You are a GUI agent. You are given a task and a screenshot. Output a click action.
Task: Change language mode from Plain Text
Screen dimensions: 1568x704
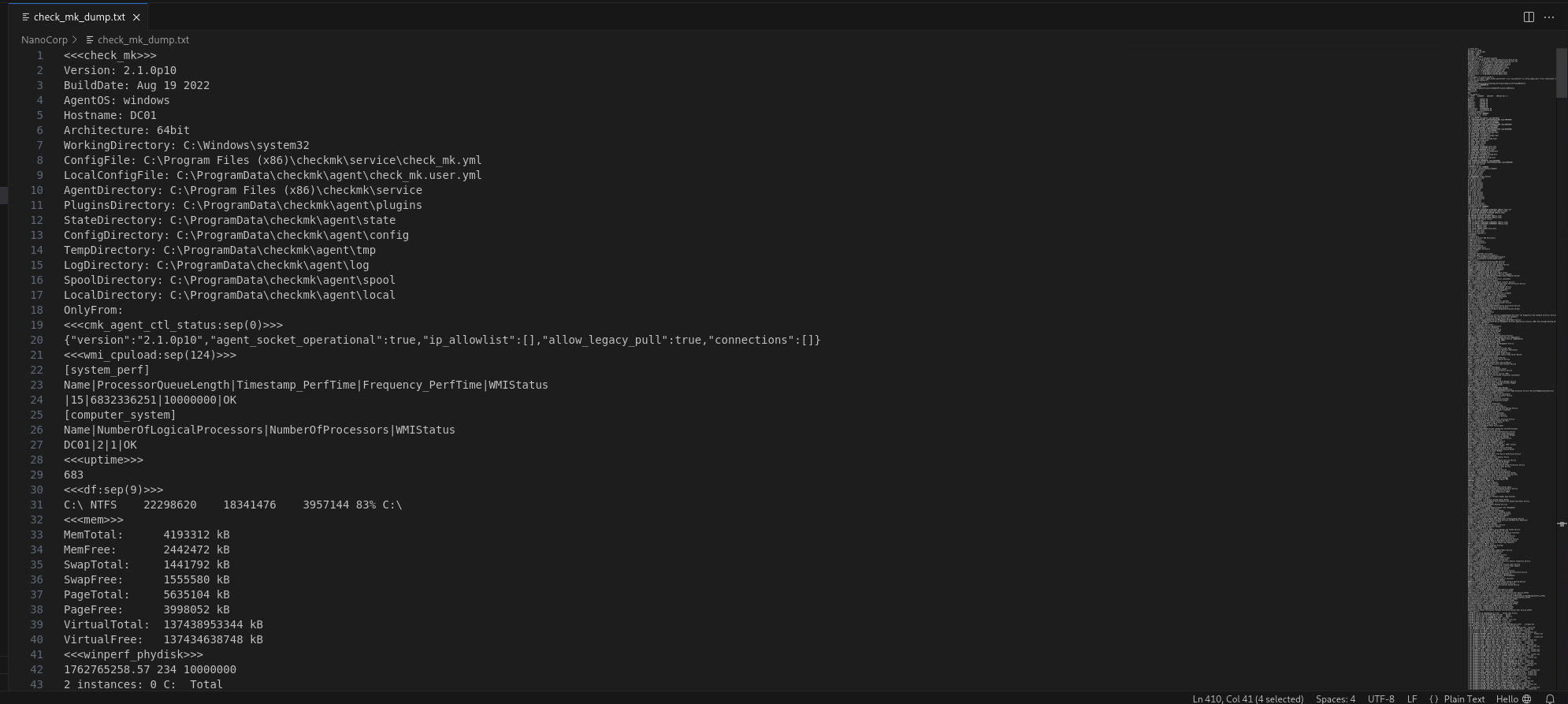(x=1464, y=698)
